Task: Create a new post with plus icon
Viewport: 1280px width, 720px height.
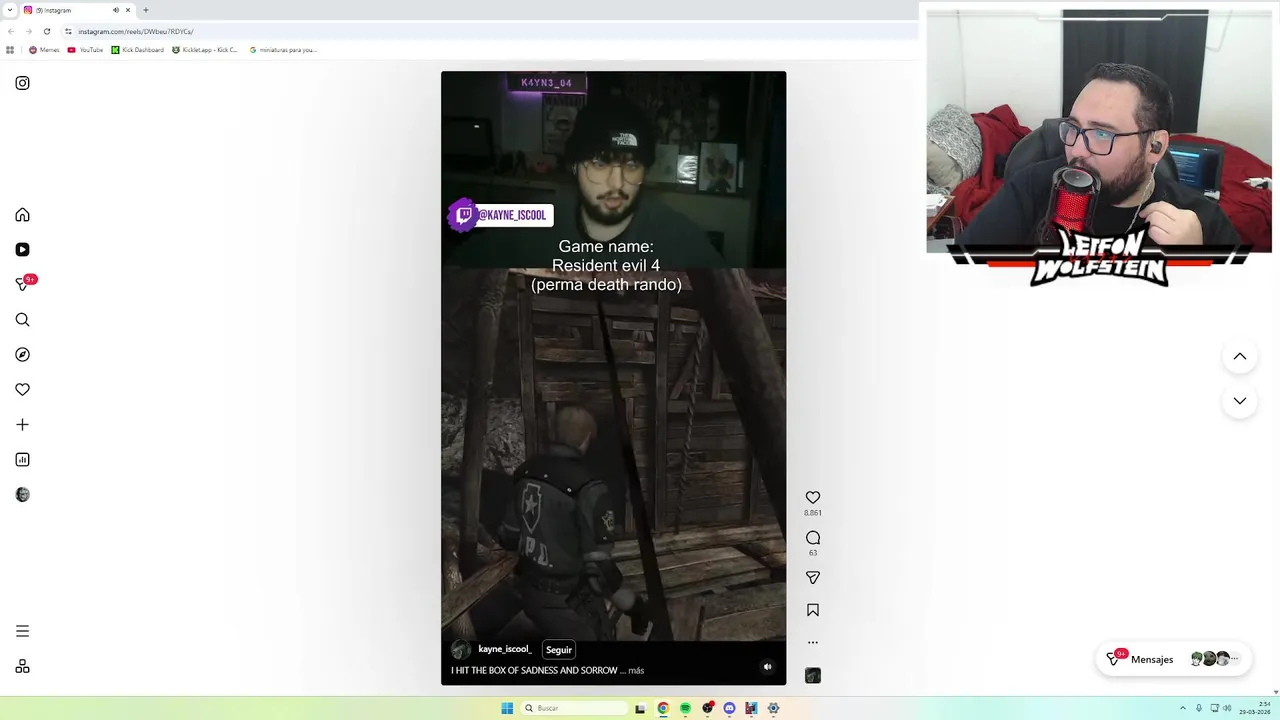Action: [x=22, y=425]
